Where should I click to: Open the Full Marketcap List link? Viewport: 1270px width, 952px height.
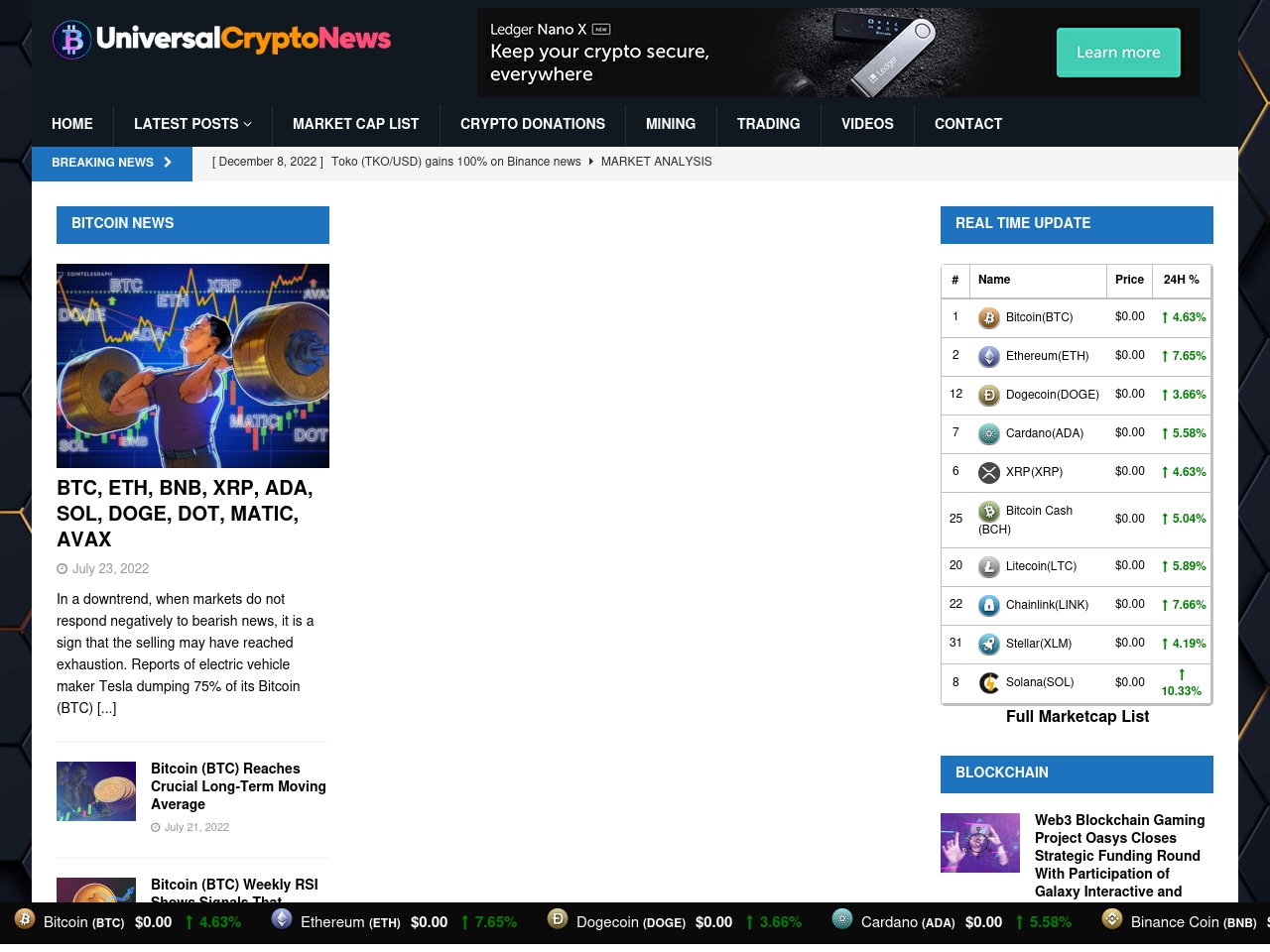click(x=1078, y=717)
